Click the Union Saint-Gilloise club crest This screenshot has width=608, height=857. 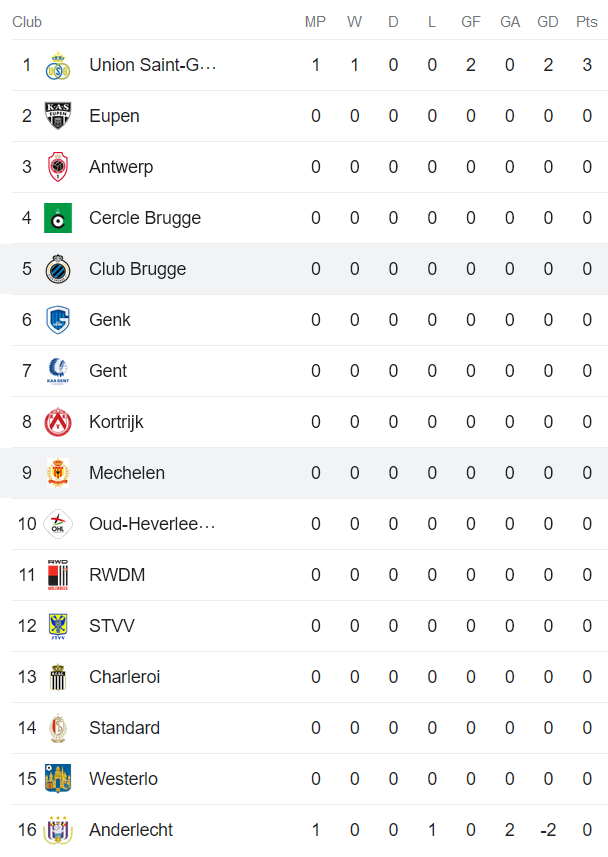point(58,66)
